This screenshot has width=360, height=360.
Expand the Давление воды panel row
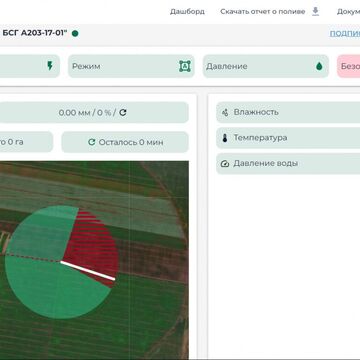coord(288,163)
